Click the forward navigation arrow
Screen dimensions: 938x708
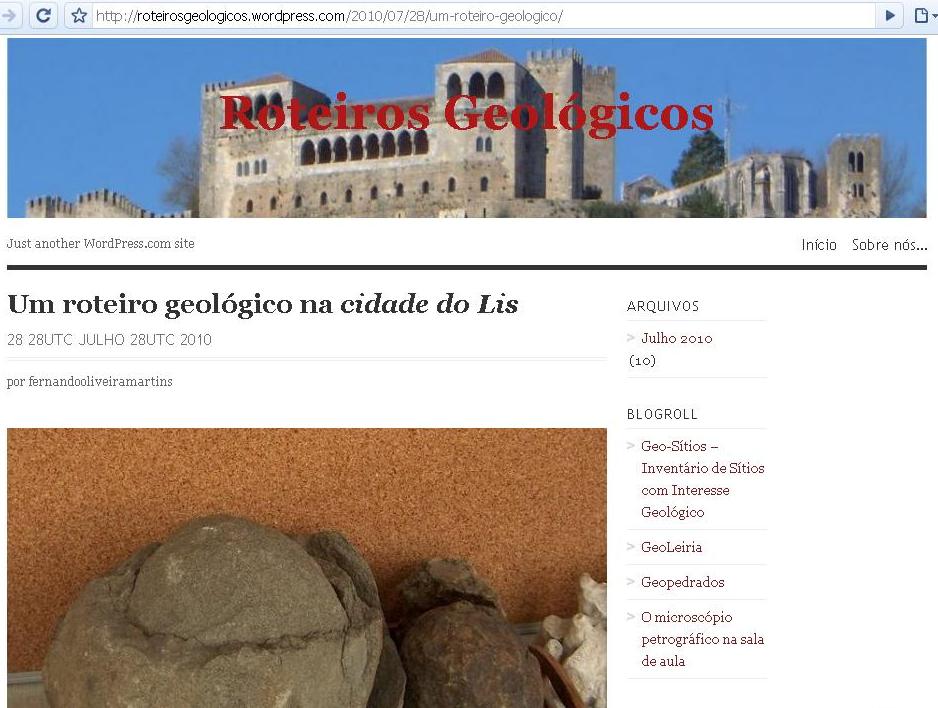9,16
